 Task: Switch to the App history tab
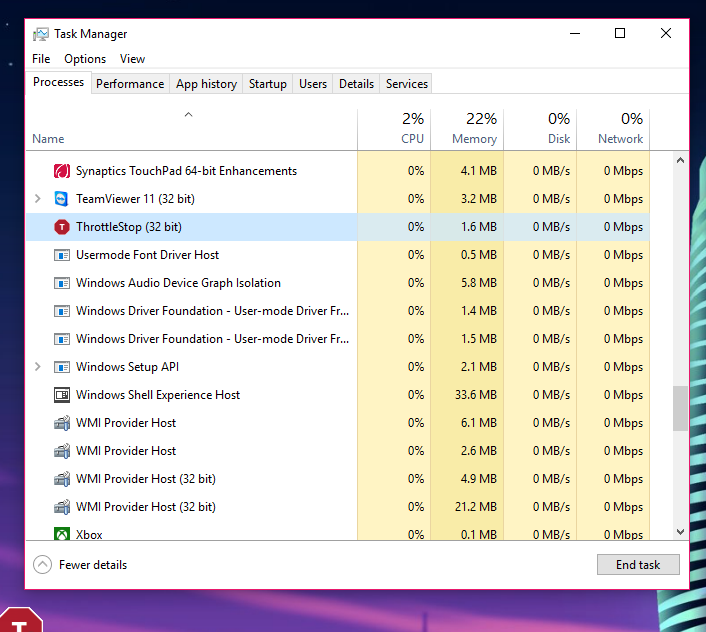click(x=206, y=84)
